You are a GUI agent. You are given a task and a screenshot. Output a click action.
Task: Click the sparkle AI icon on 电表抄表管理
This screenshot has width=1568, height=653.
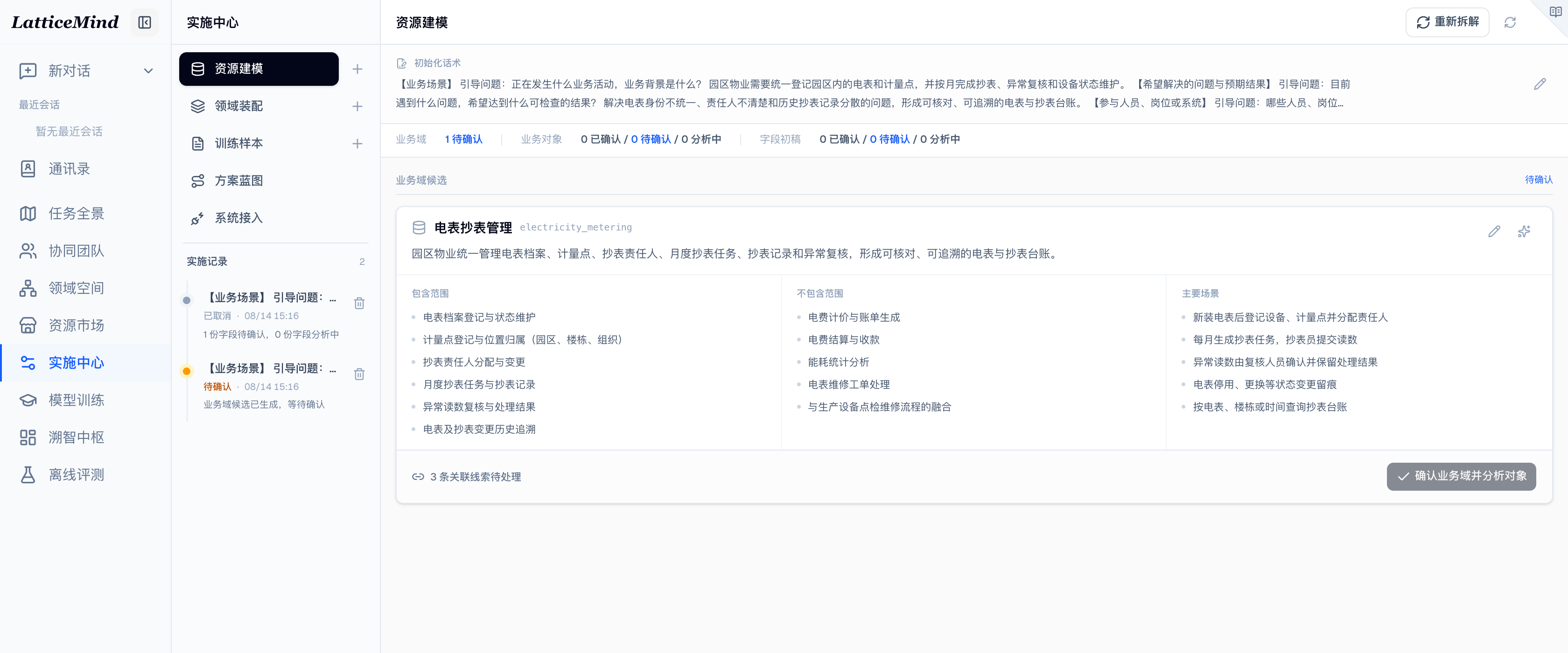(1524, 231)
